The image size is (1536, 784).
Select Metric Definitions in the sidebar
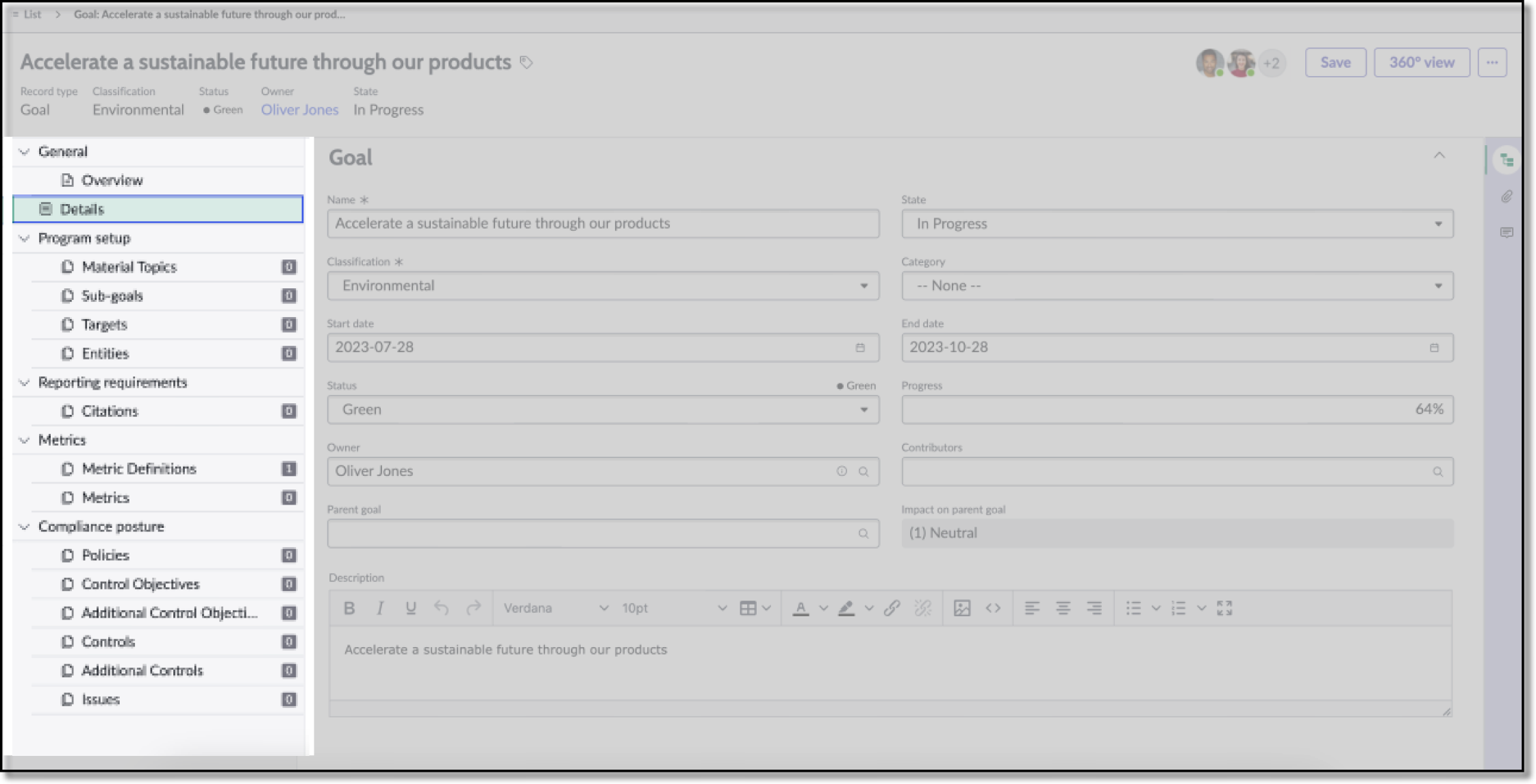tap(139, 468)
